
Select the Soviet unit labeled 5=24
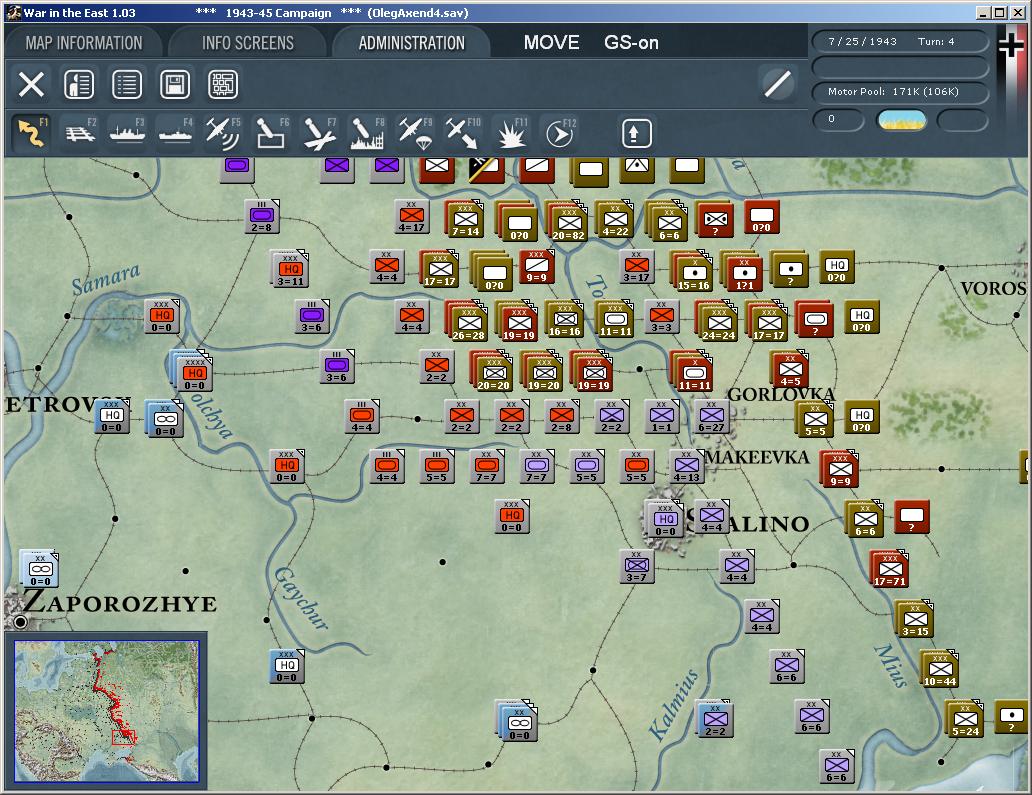(964, 719)
